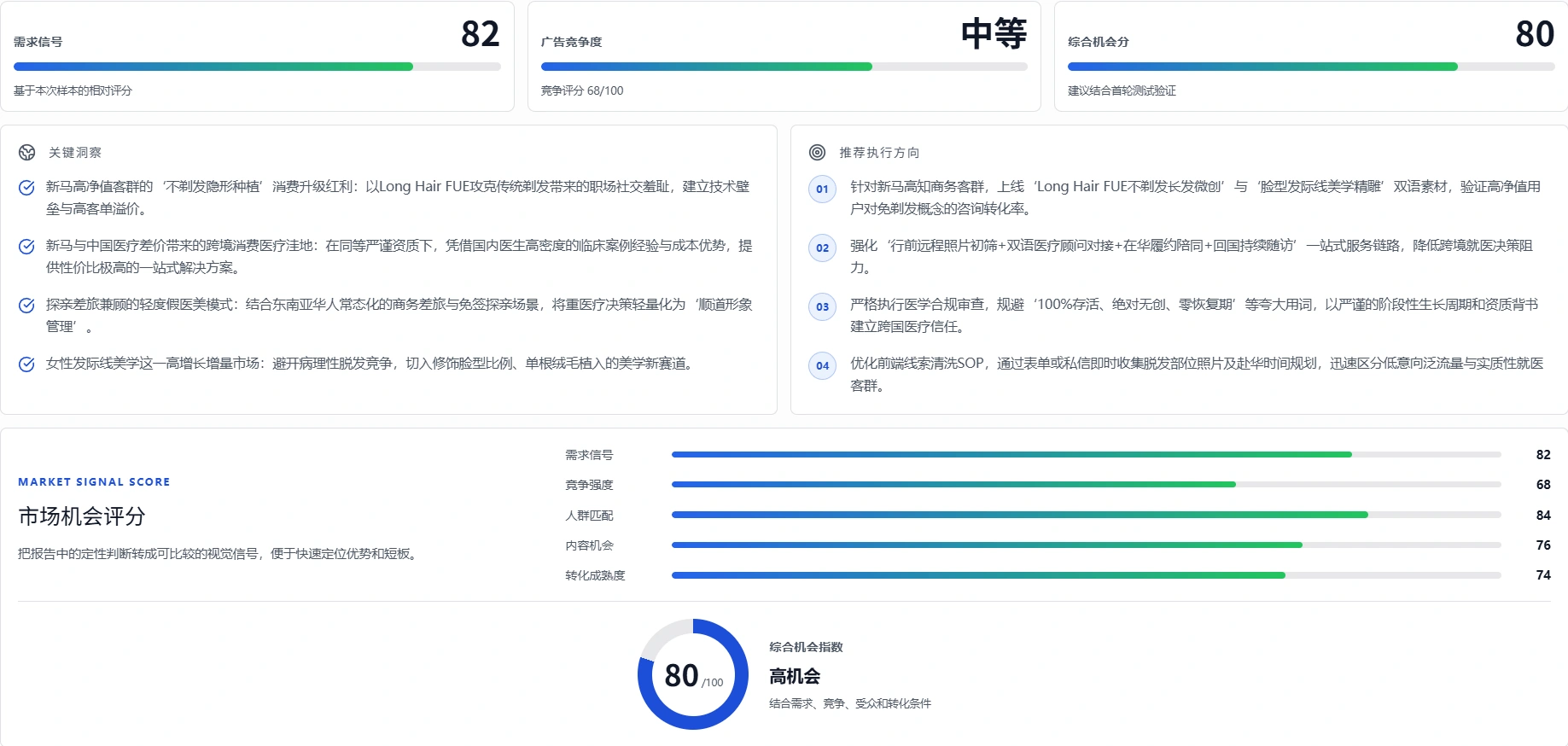Screen dimensions: 1568x746
Task: Click the description starting 把报告中的定性判断
Action: (220, 554)
